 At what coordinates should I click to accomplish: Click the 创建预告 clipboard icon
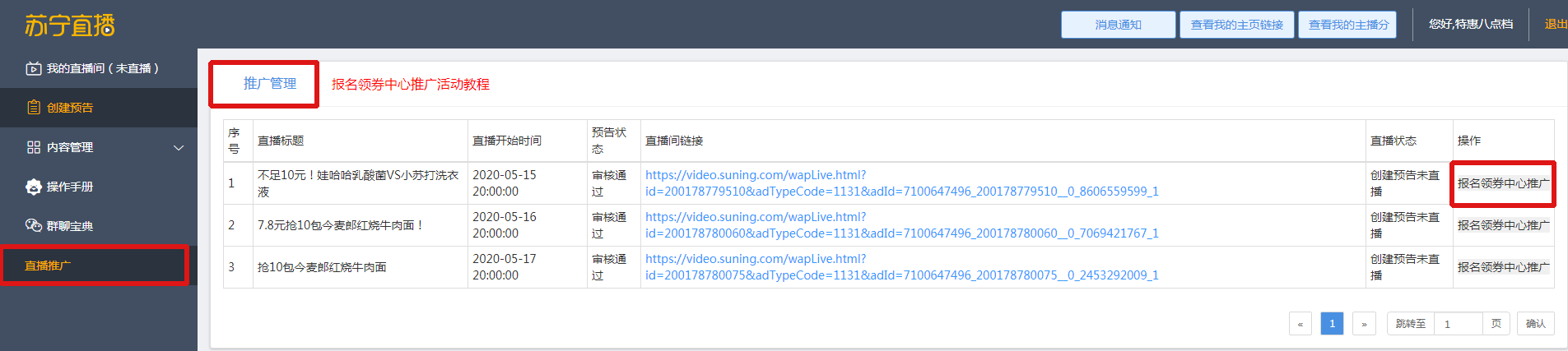tap(34, 108)
